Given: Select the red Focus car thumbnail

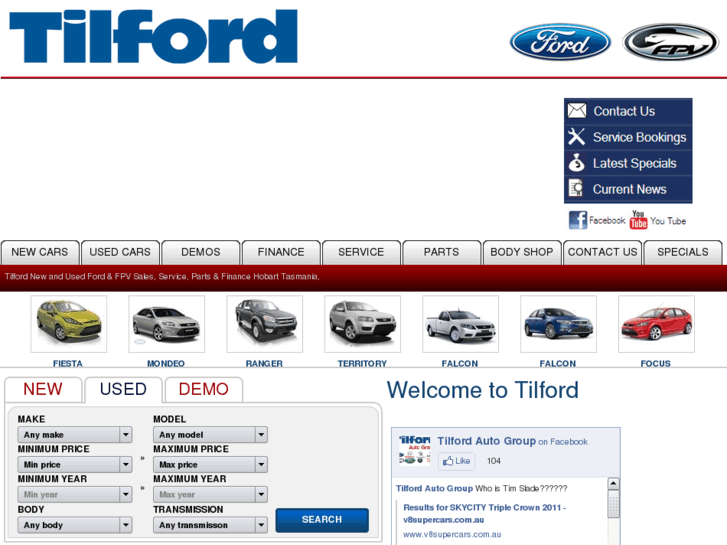Looking at the screenshot, I should pyautogui.click(x=657, y=324).
